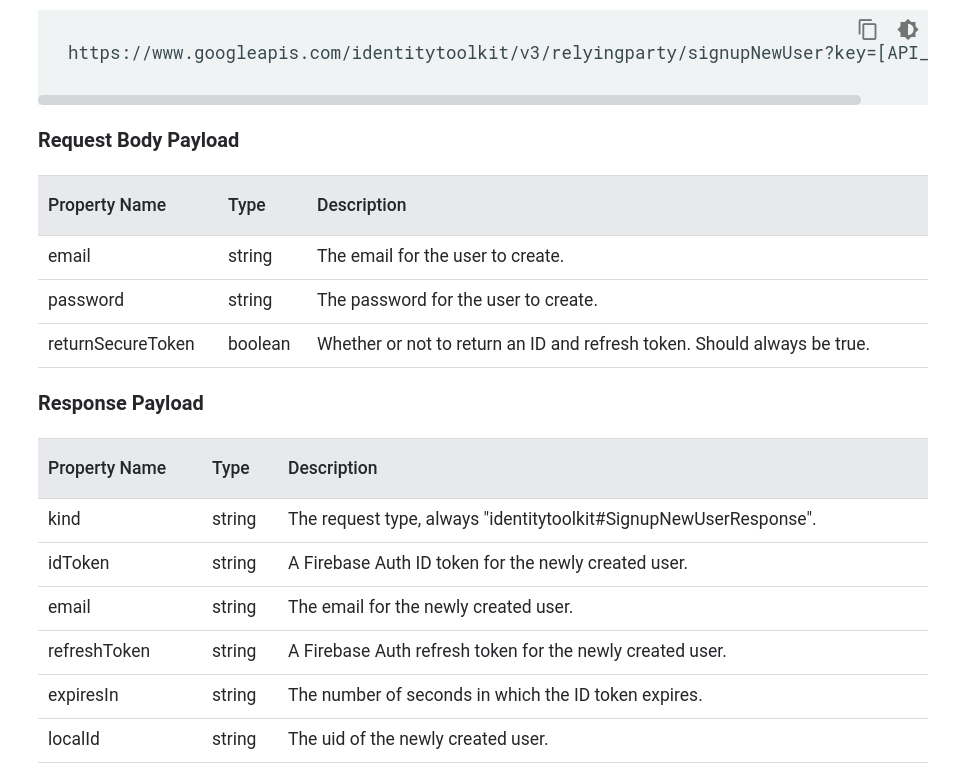The height and width of the screenshot is (783, 956).
Task: Select the Property Name column header
Action: (107, 205)
